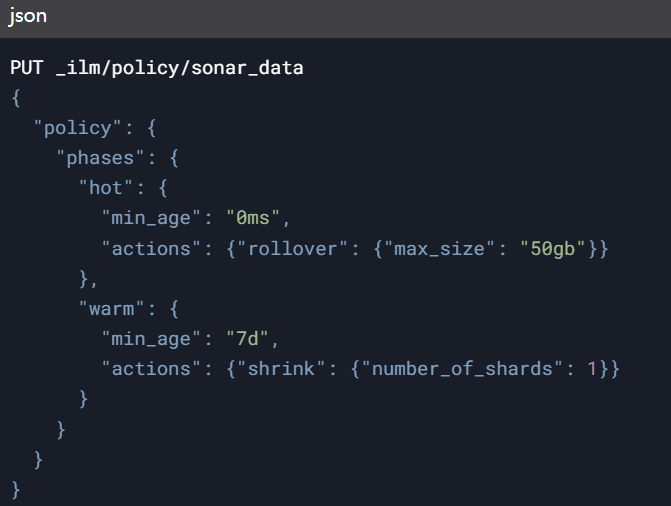This screenshot has width=671, height=506.
Task: Click the "warm" phase key
Action: 111,309
